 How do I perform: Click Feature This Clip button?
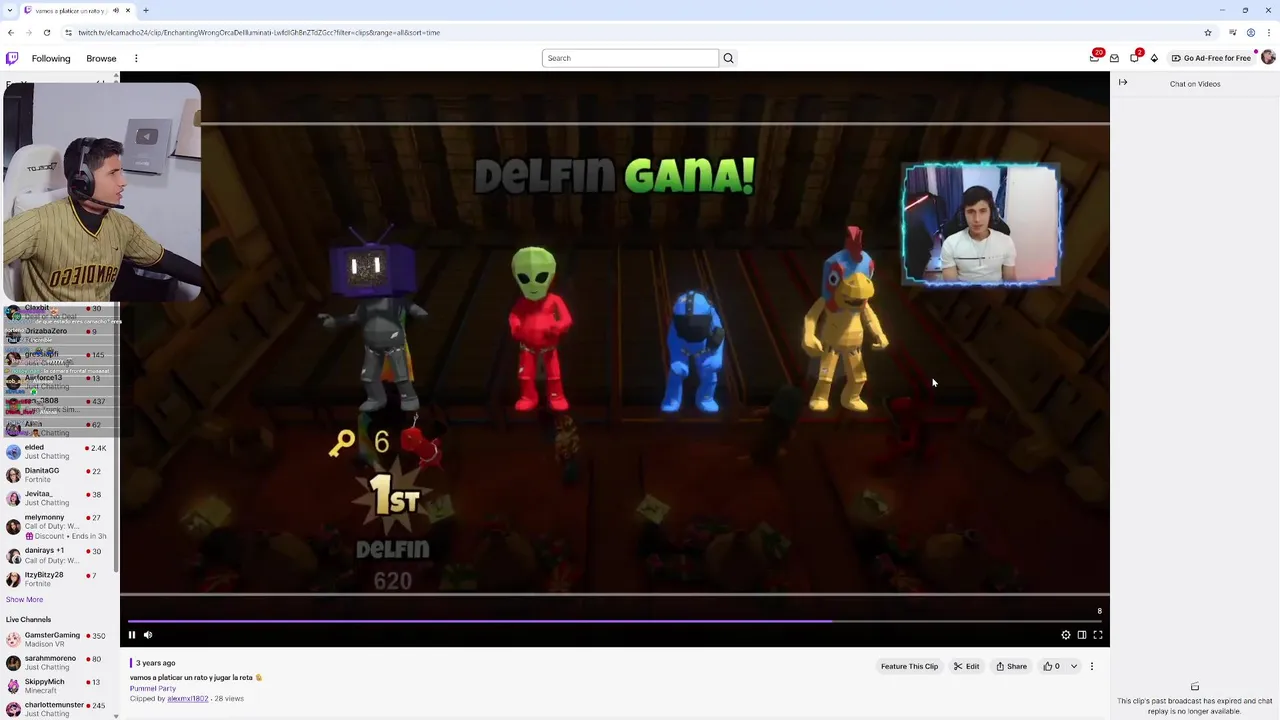click(x=909, y=666)
